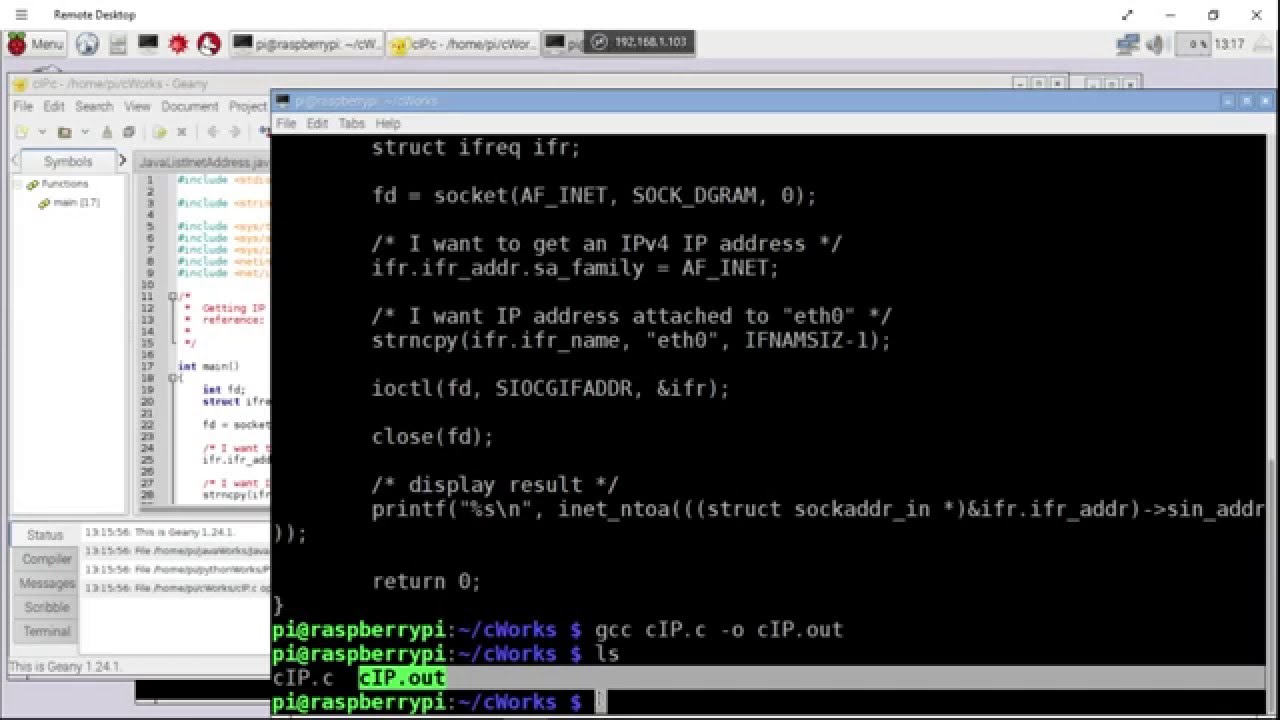Launch terminal from the panel launcher
The height and width of the screenshot is (720, 1280).
coord(148,43)
